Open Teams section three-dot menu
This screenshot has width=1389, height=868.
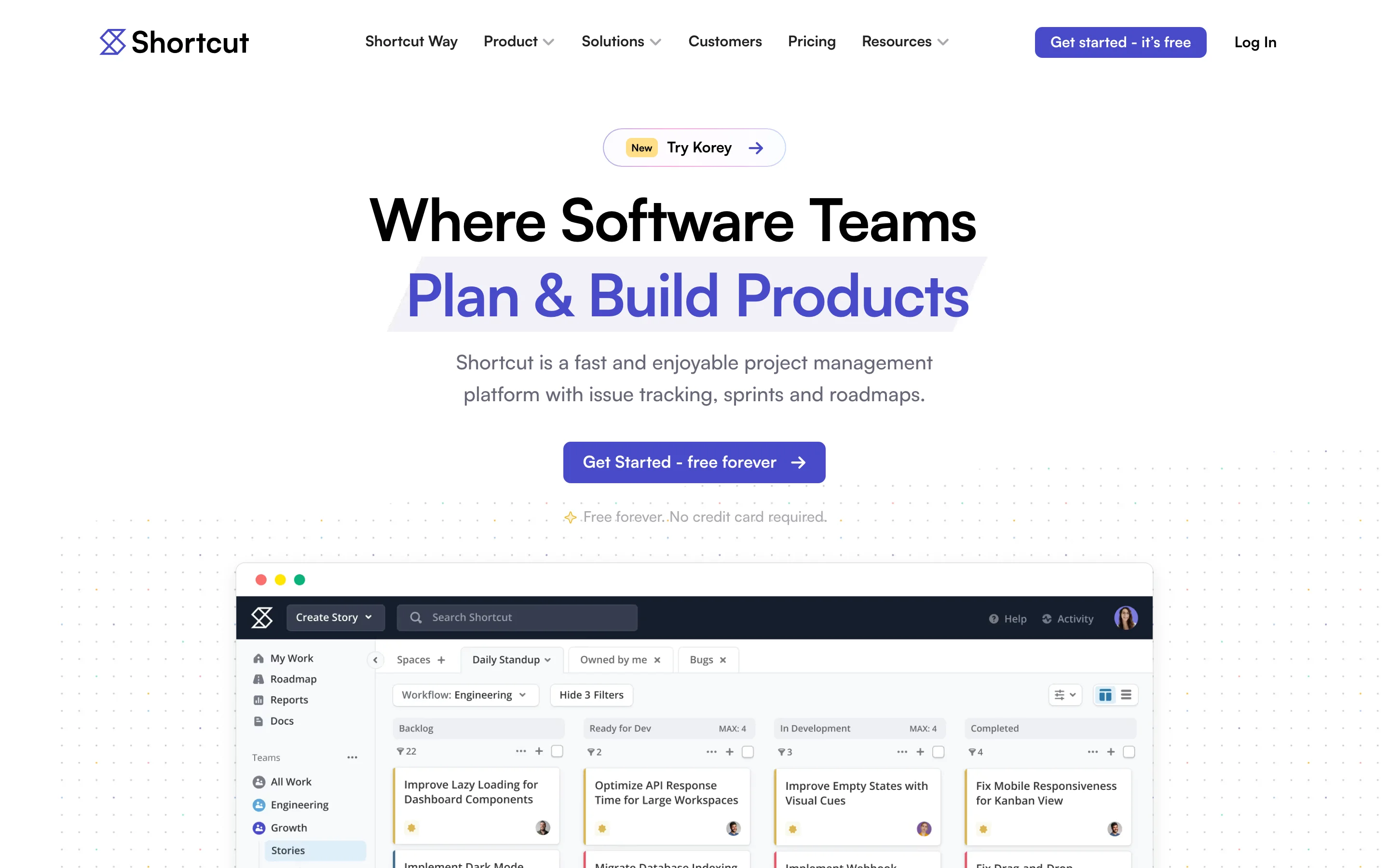coord(352,757)
